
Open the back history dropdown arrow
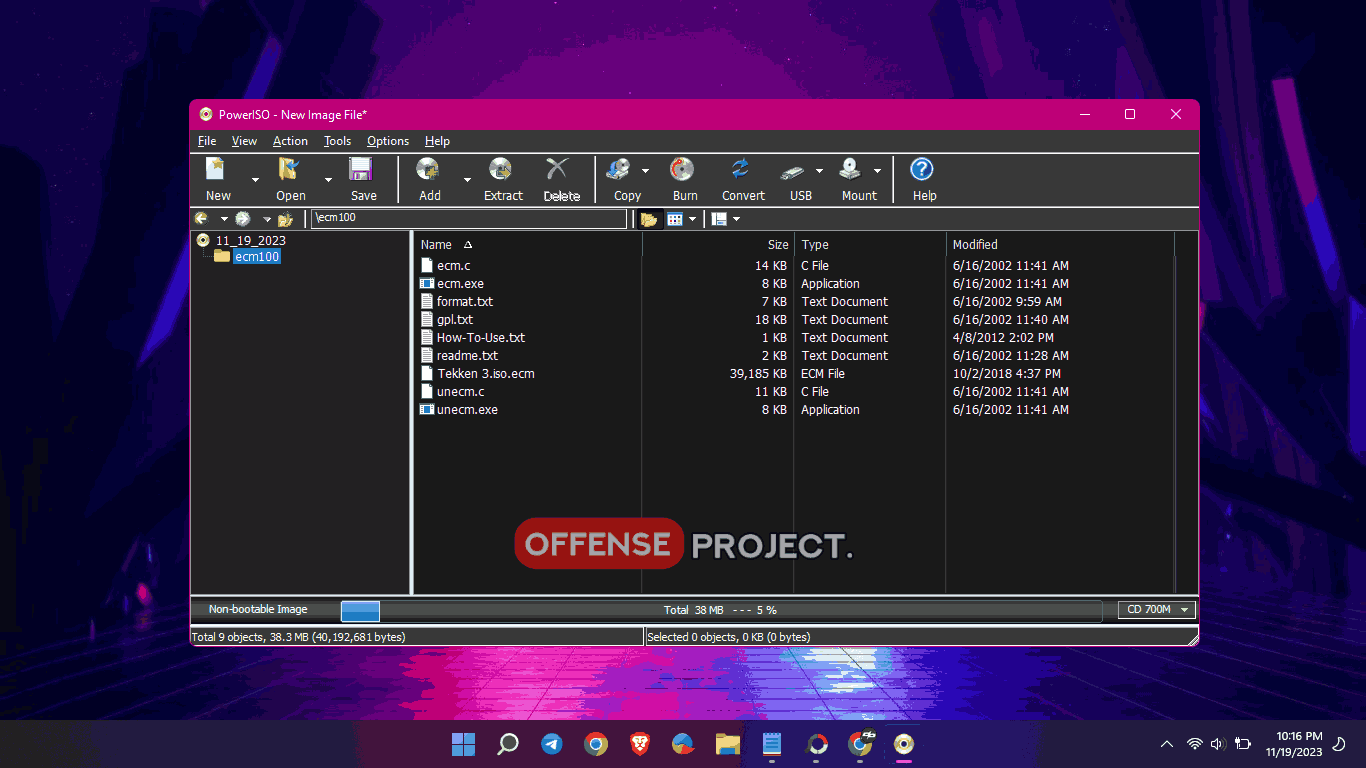pyautogui.click(x=224, y=219)
